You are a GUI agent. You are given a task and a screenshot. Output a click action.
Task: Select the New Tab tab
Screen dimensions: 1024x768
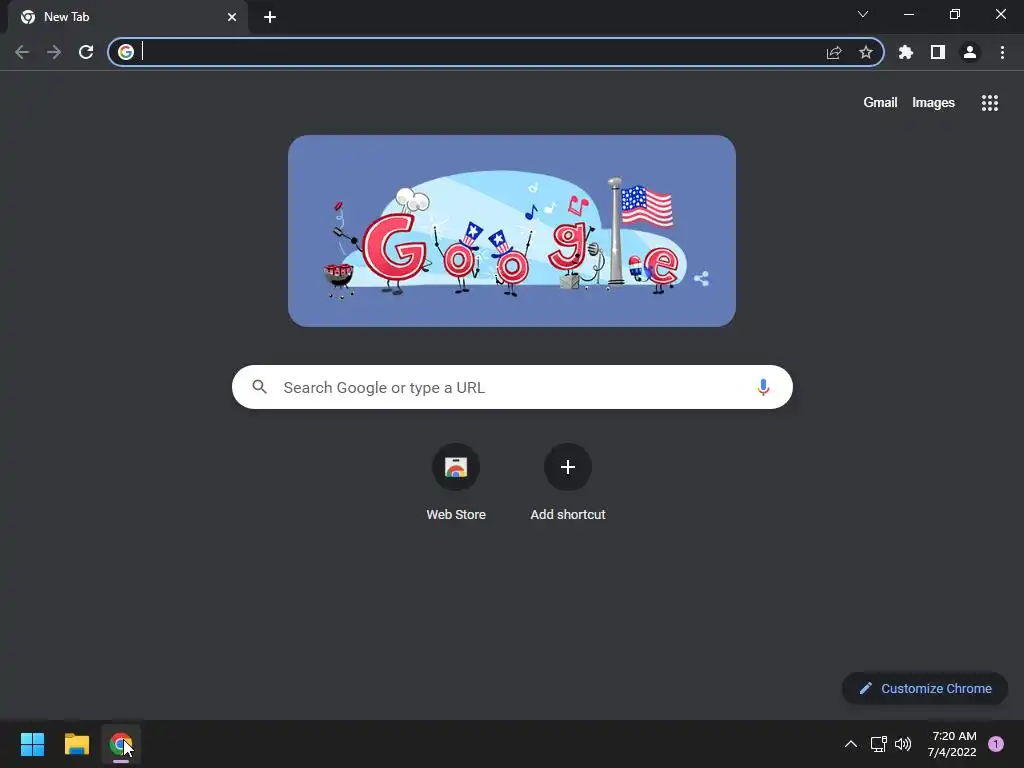128,17
